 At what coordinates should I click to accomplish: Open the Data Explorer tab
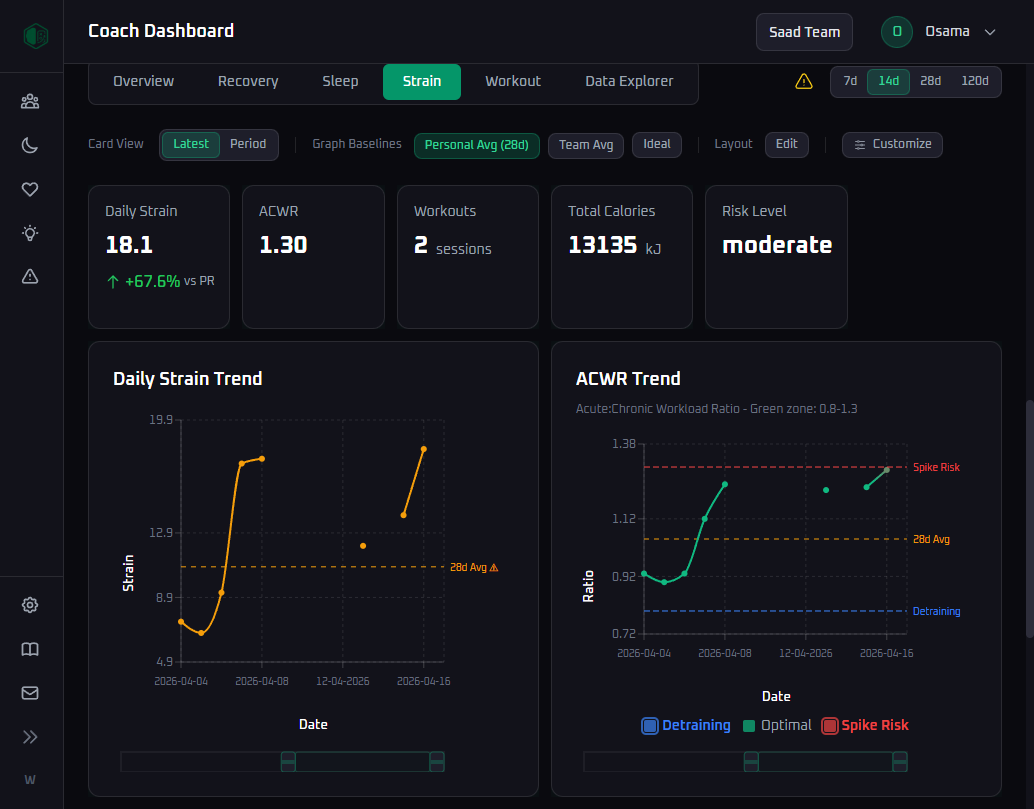point(629,82)
